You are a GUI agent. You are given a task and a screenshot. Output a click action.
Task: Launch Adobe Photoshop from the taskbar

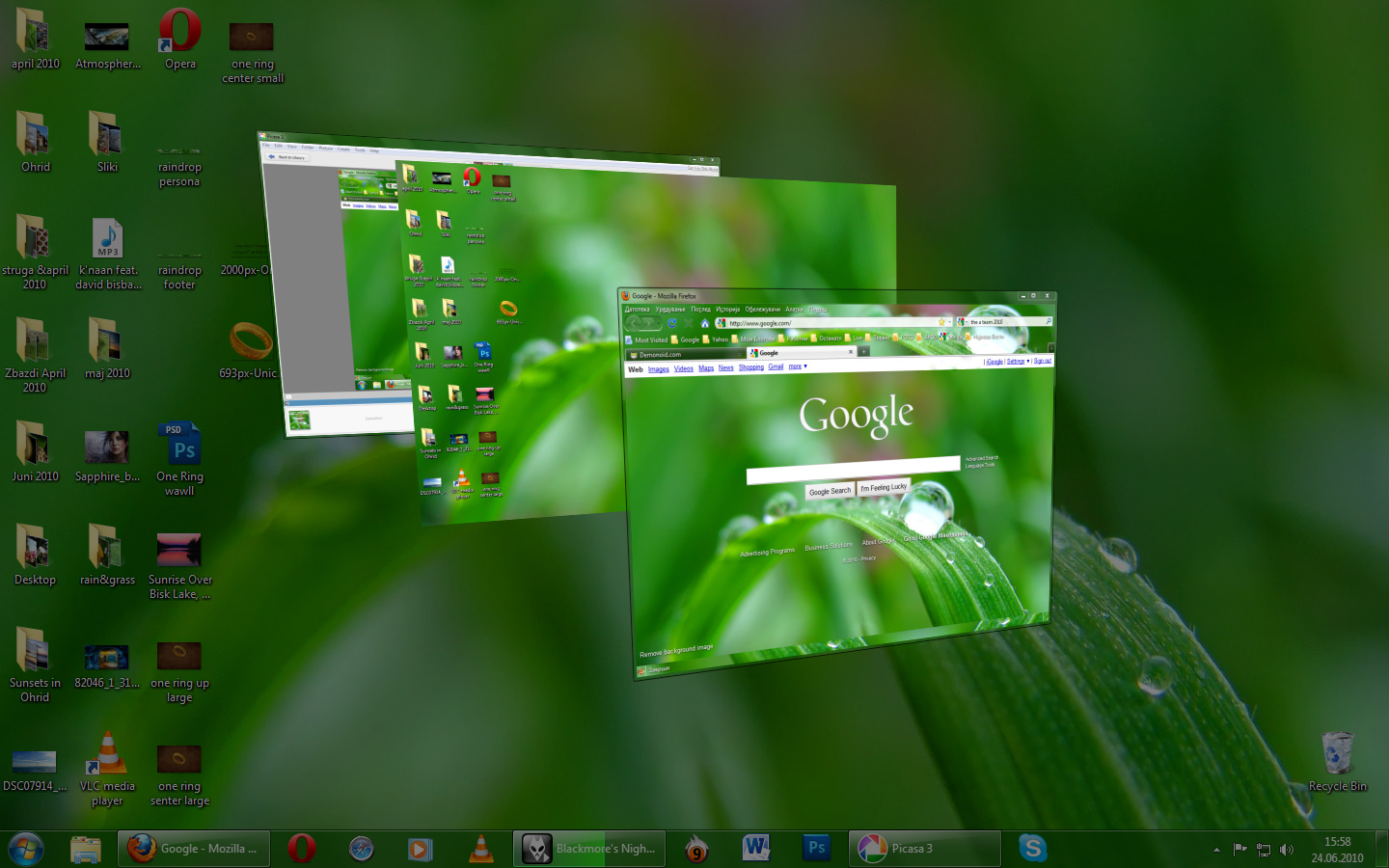816,849
